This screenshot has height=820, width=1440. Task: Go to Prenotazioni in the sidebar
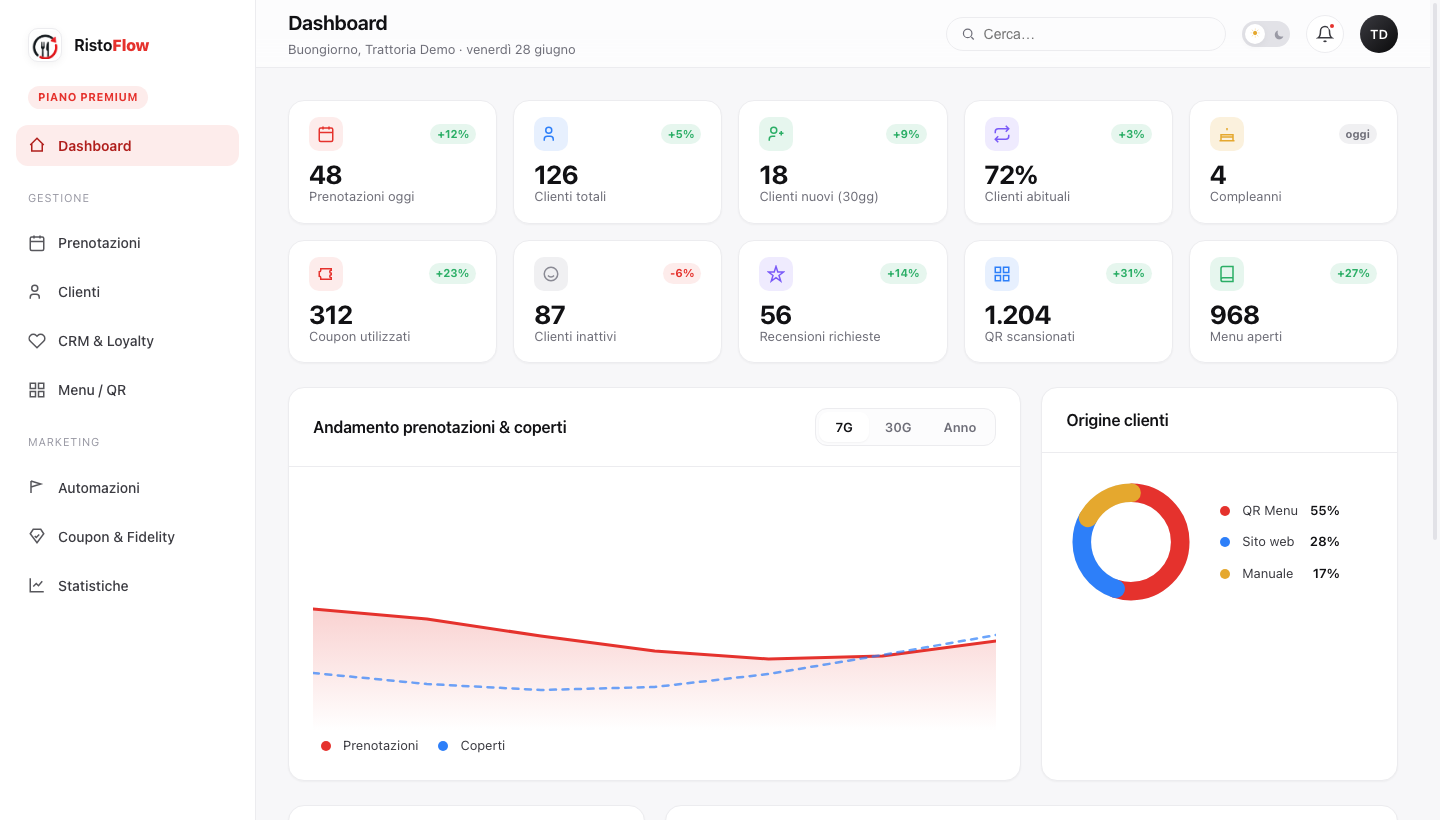click(128, 243)
